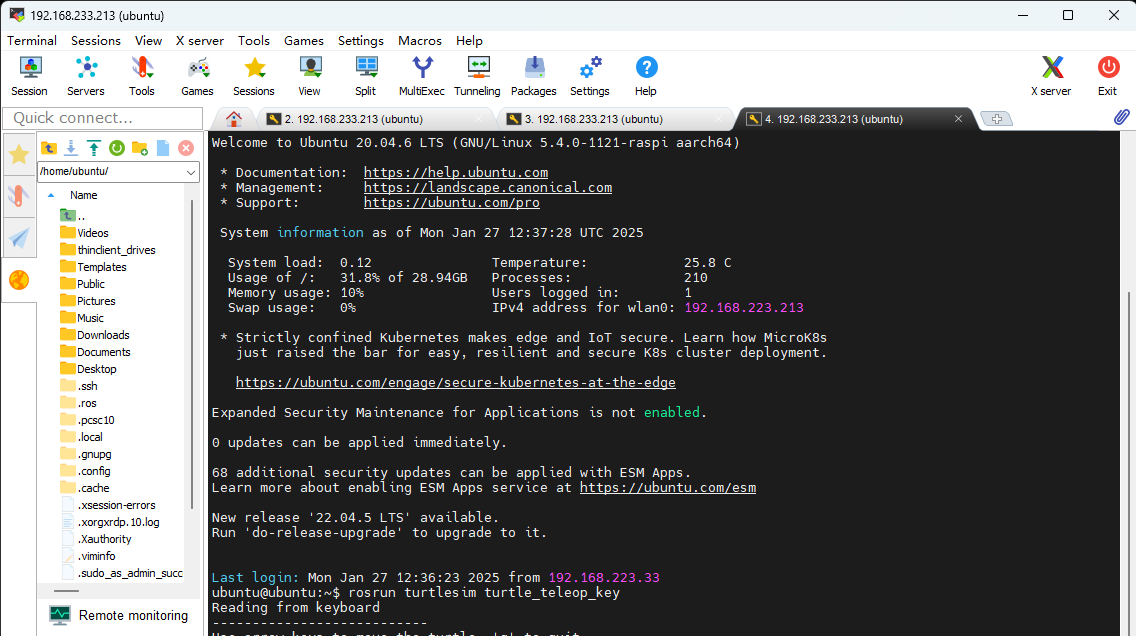This screenshot has width=1136, height=636.
Task: Download selected files with the blue down-arrow icon
Action: pos(71,148)
